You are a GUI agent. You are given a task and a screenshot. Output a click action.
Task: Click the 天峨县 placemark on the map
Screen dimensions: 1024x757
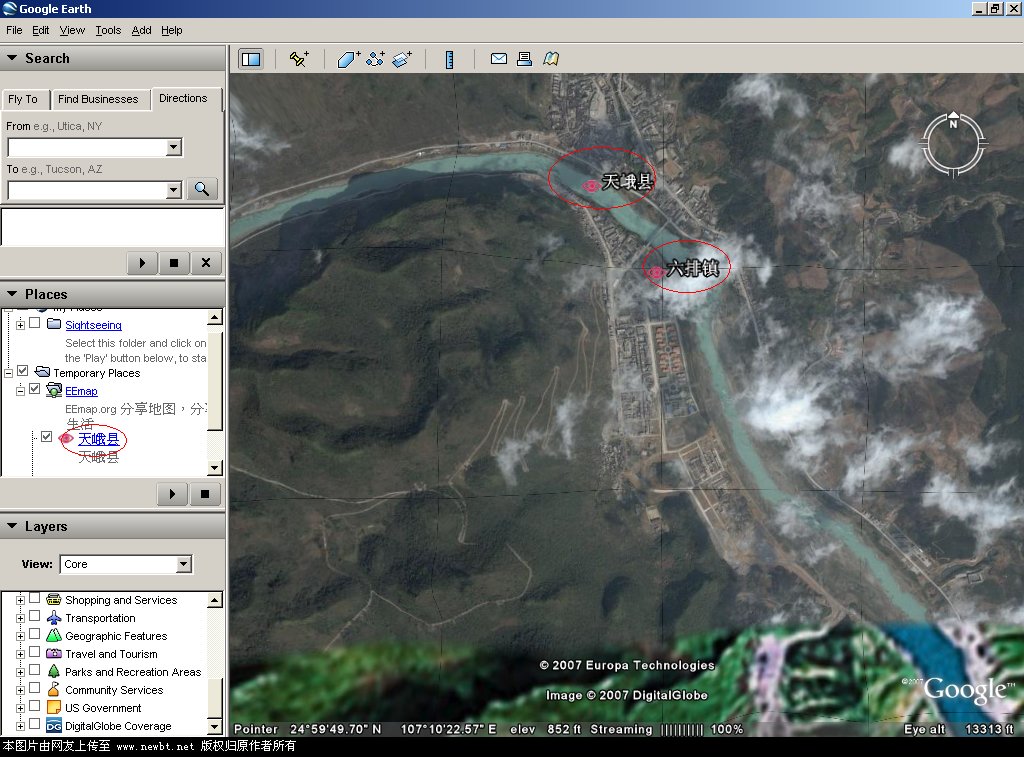click(592, 186)
